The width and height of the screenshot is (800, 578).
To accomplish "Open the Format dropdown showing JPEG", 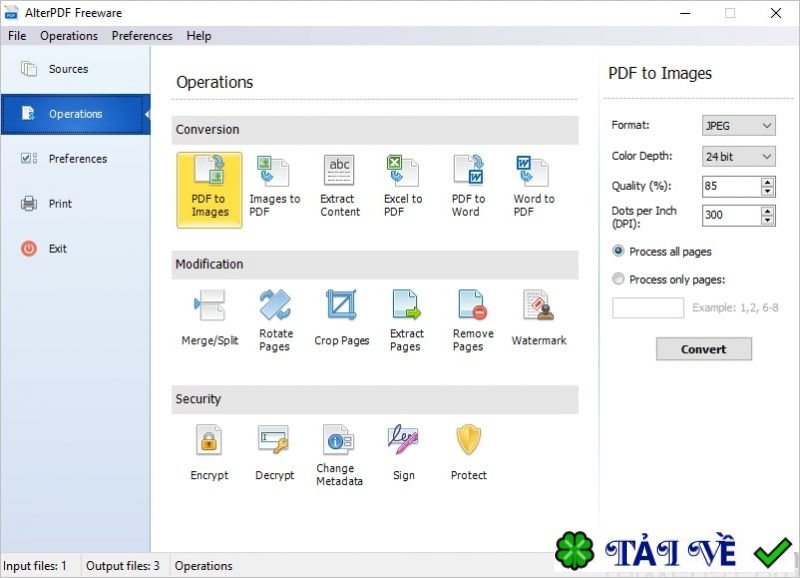I will (739, 125).
